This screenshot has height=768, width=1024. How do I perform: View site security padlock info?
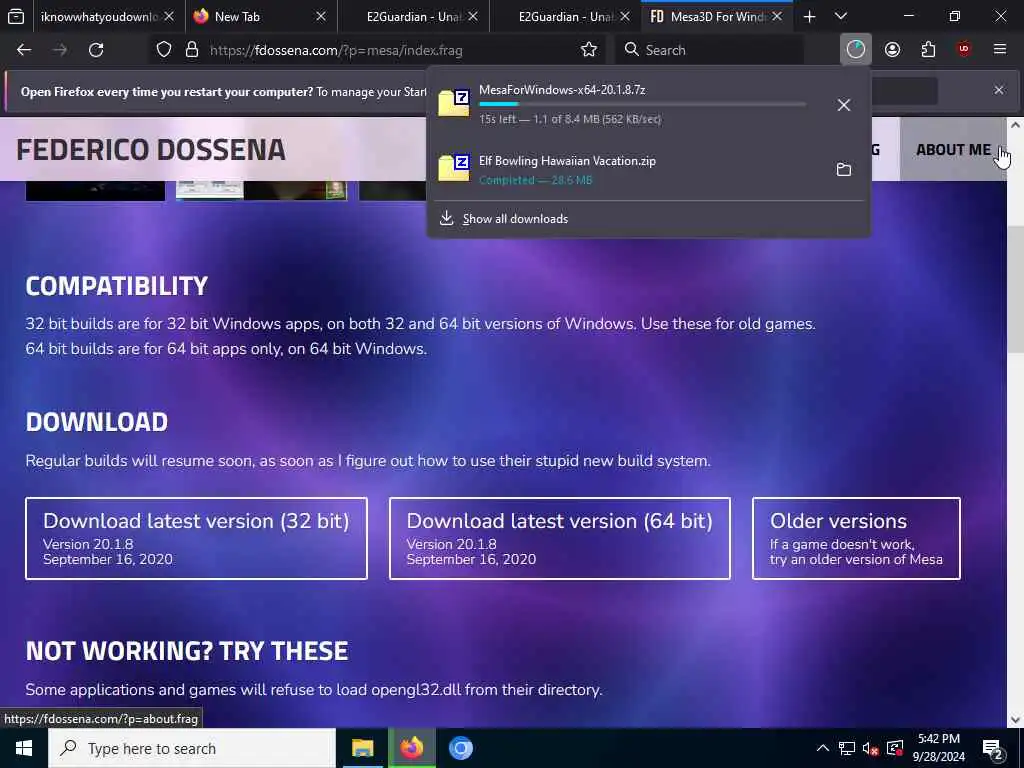(x=192, y=50)
